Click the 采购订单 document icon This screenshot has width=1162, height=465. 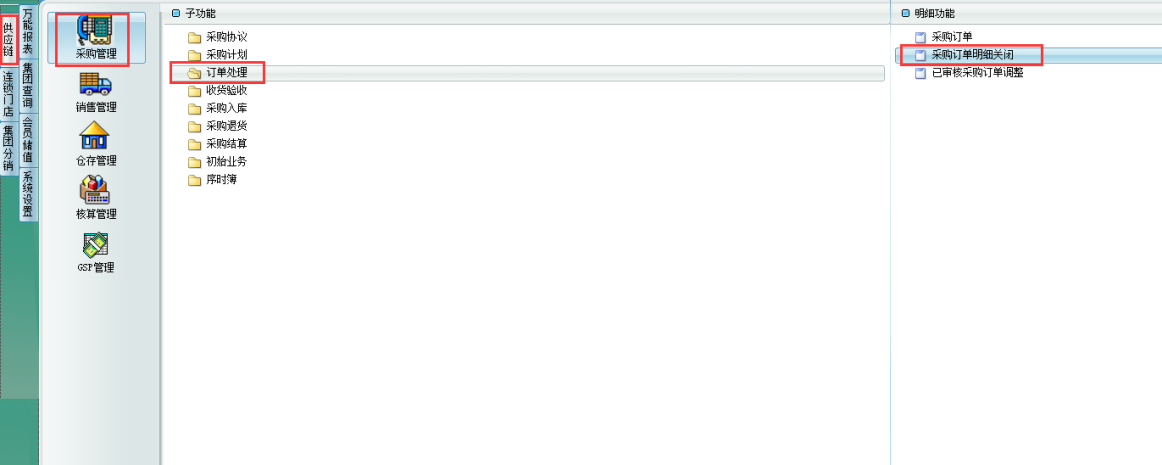(x=920, y=37)
